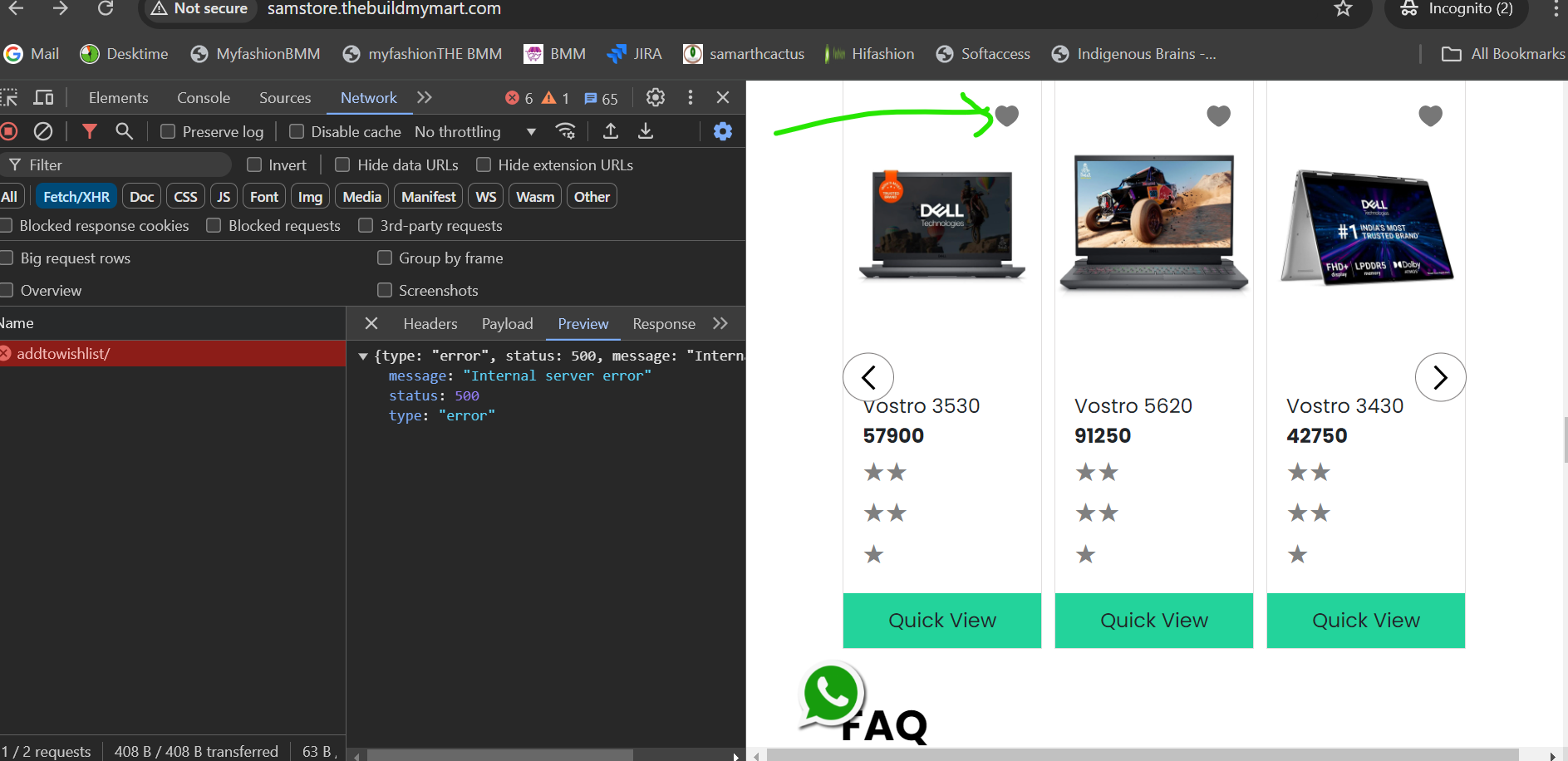Toggle the device toolbar icon
The width and height of the screenshot is (1568, 761).
tap(43, 98)
